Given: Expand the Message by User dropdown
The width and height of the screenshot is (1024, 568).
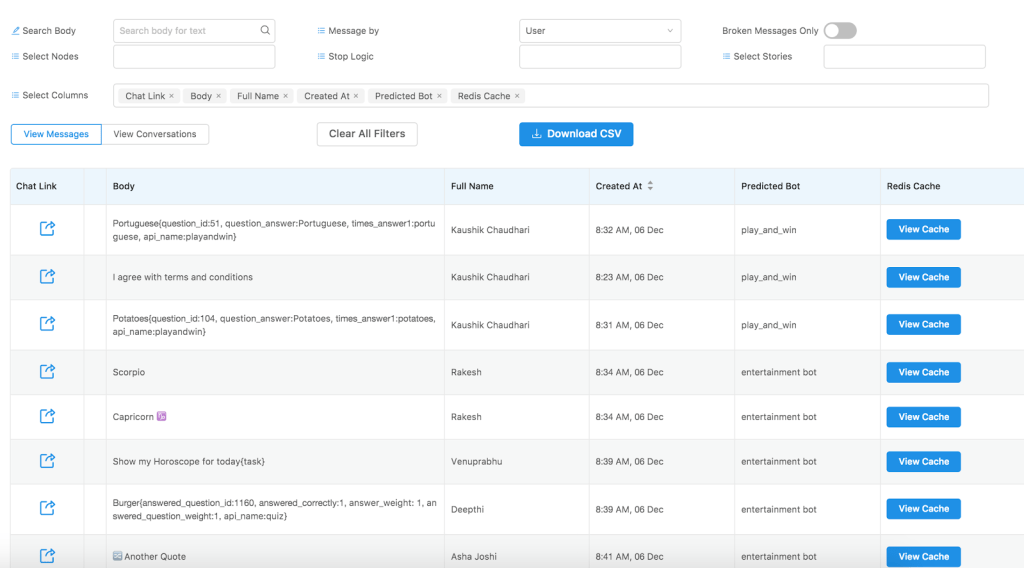Looking at the screenshot, I should pos(600,31).
